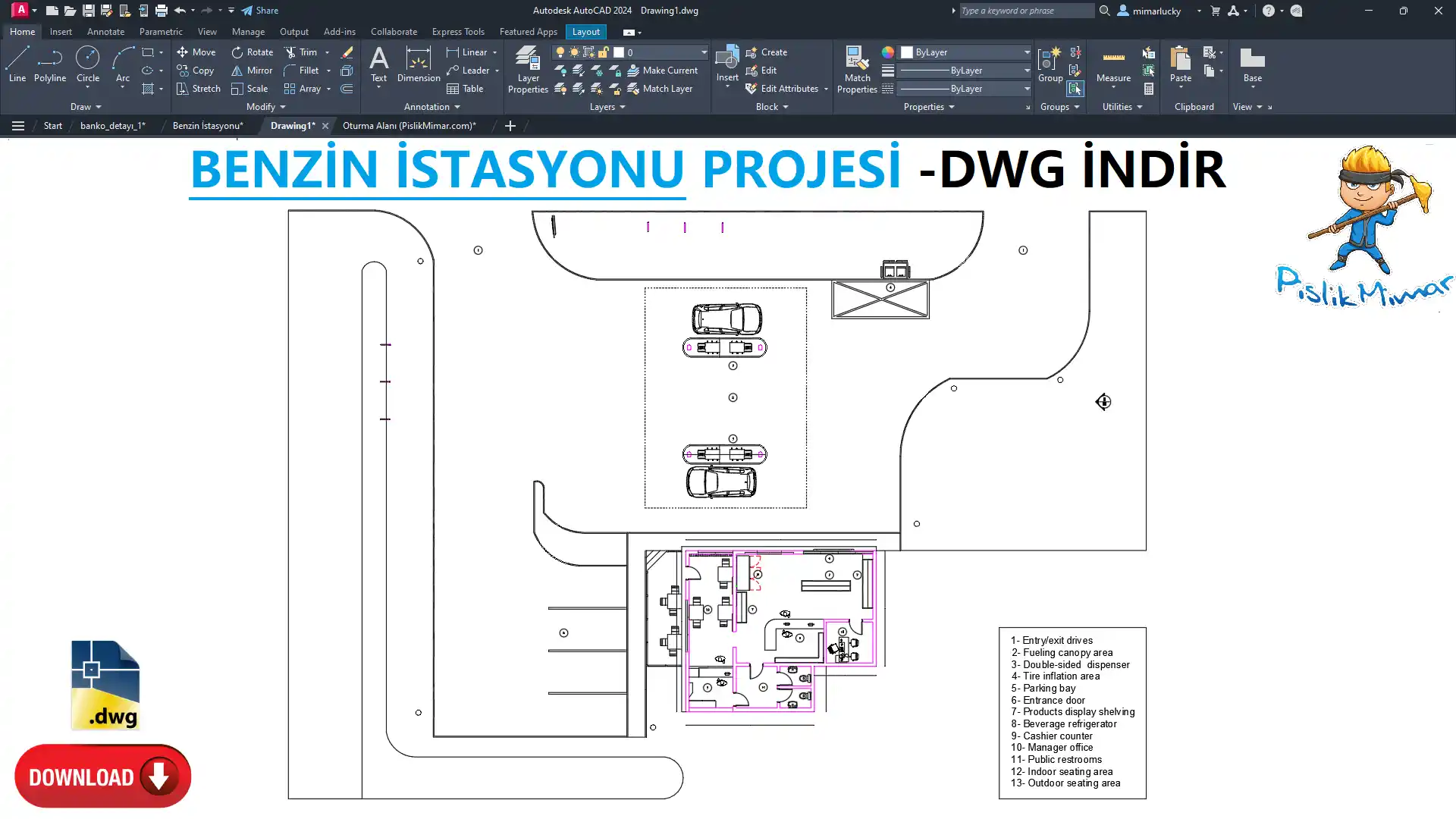Click the Make Current layer button

[x=662, y=71]
